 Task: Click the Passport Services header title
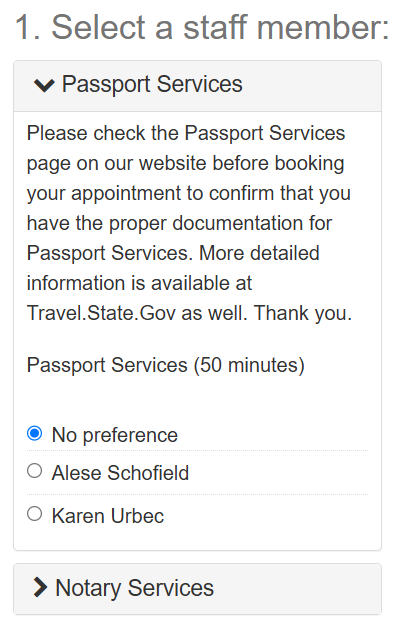click(x=152, y=84)
